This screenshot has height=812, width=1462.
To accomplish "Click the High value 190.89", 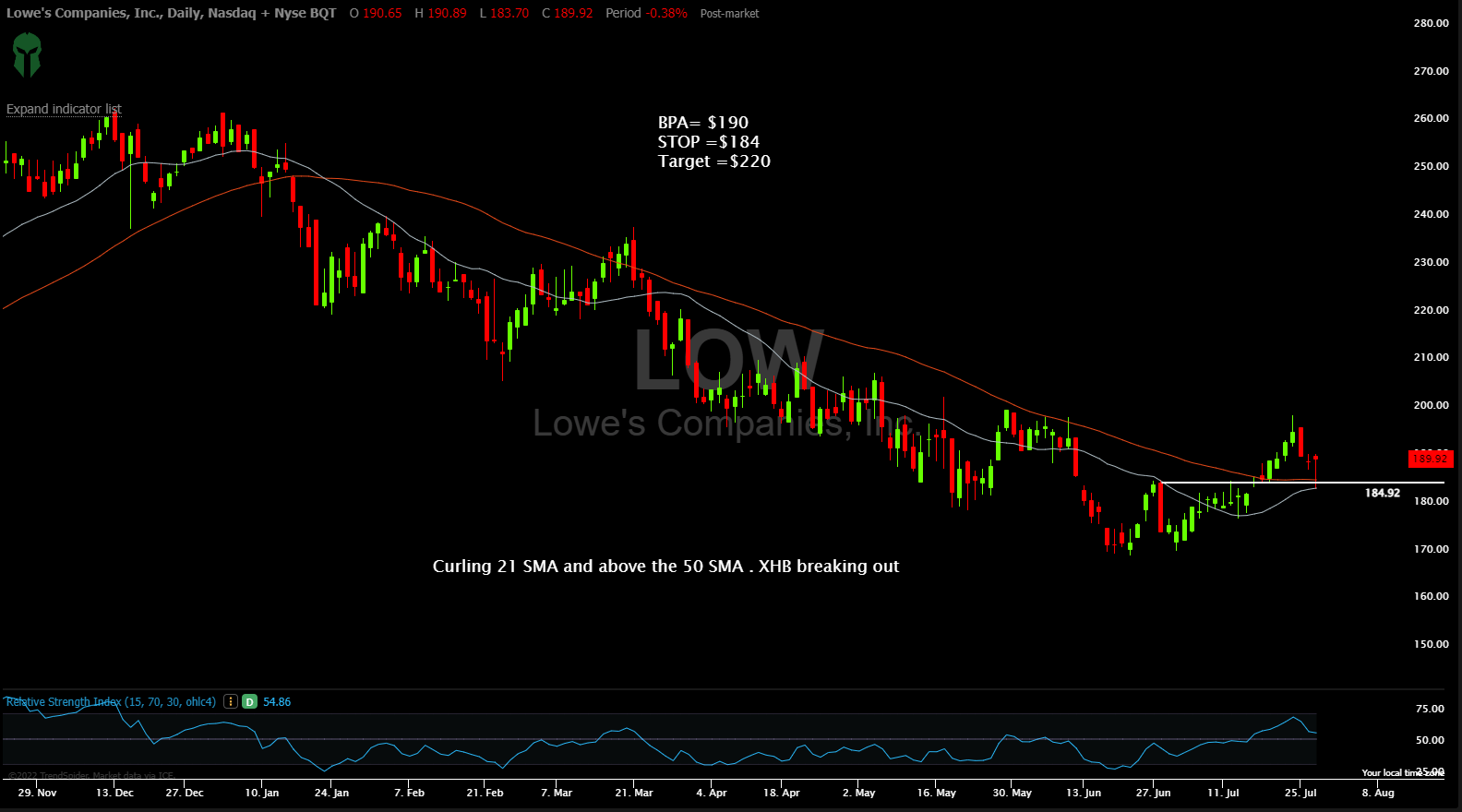I will (448, 13).
